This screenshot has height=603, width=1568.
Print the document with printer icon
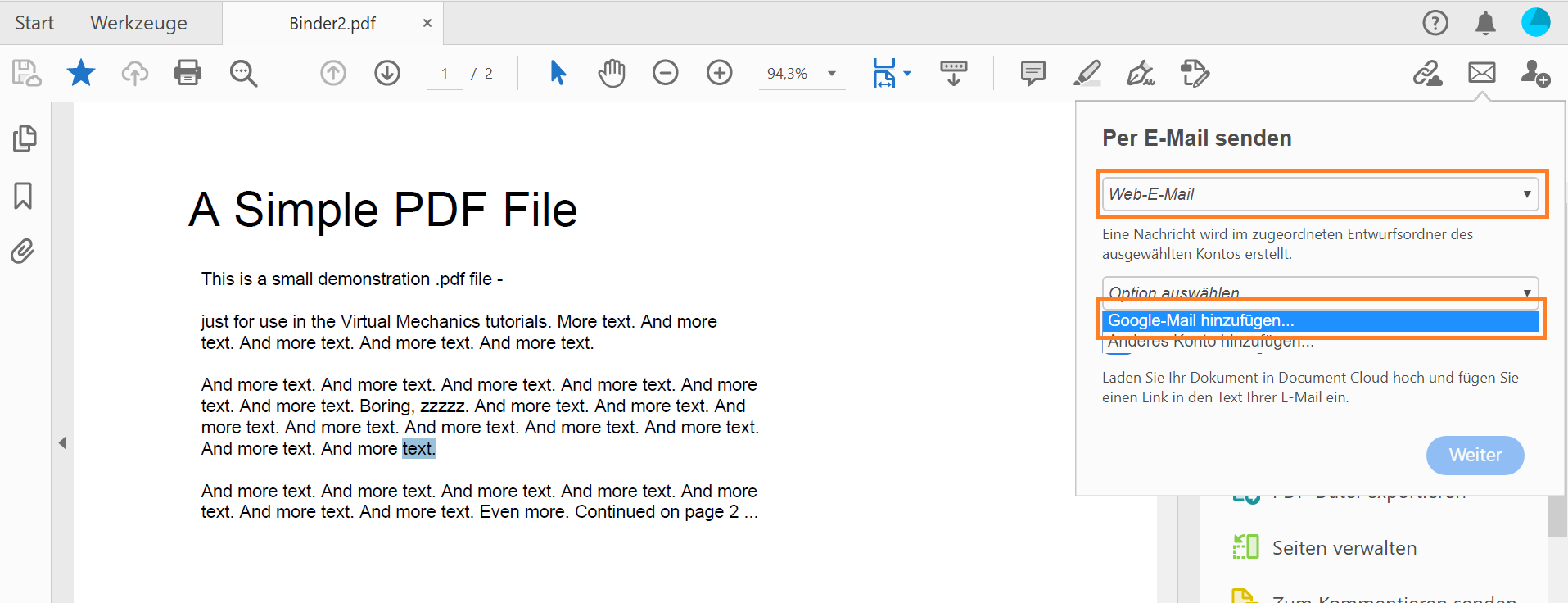coord(188,73)
